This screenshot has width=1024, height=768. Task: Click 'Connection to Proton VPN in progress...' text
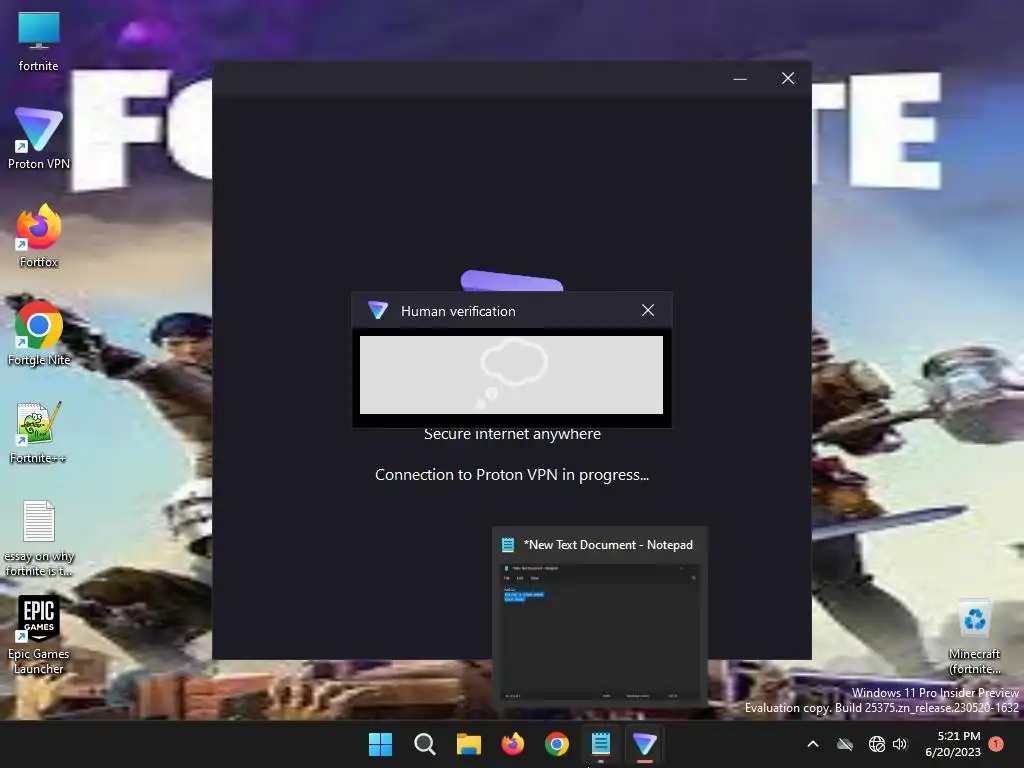click(512, 475)
